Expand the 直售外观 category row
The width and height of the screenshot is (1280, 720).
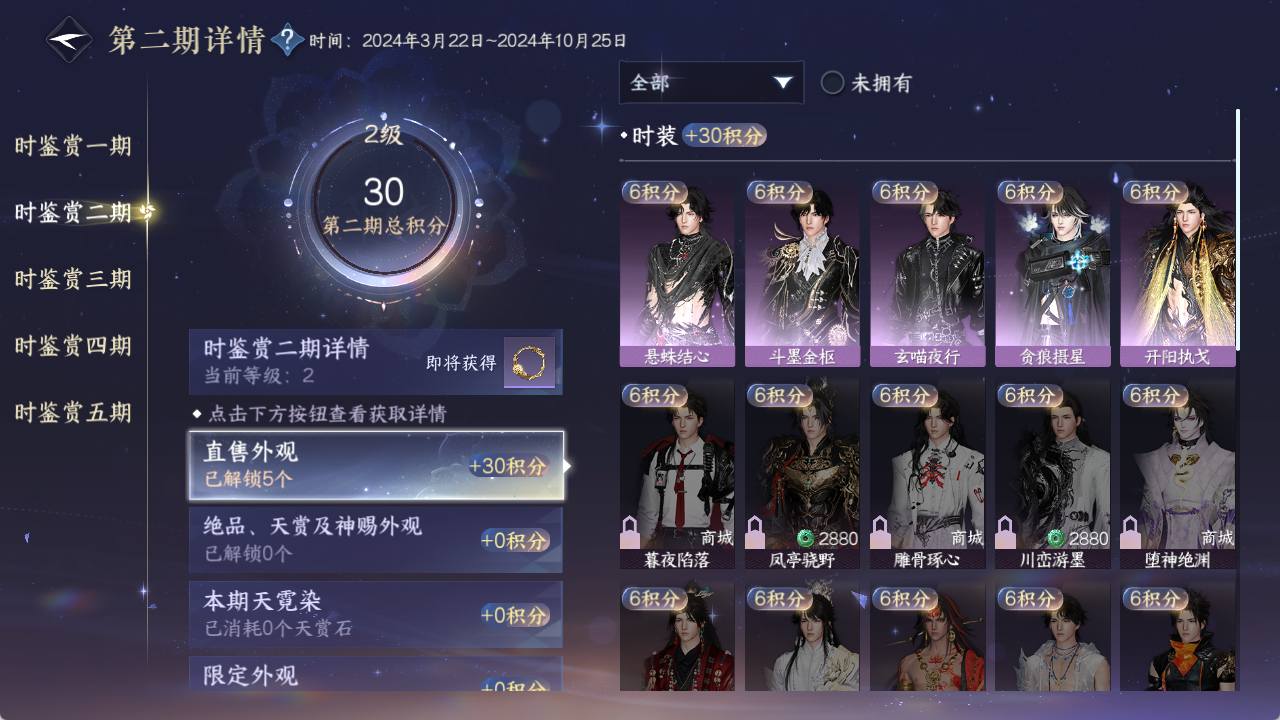[x=376, y=465]
